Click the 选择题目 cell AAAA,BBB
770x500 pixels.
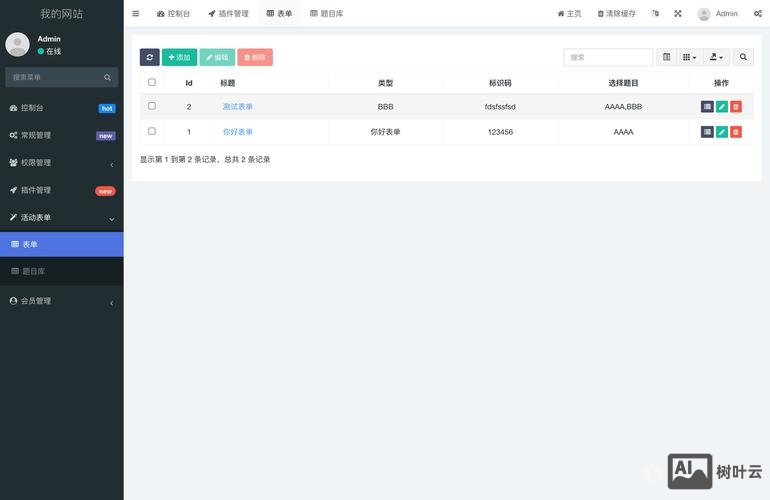tap(623, 107)
